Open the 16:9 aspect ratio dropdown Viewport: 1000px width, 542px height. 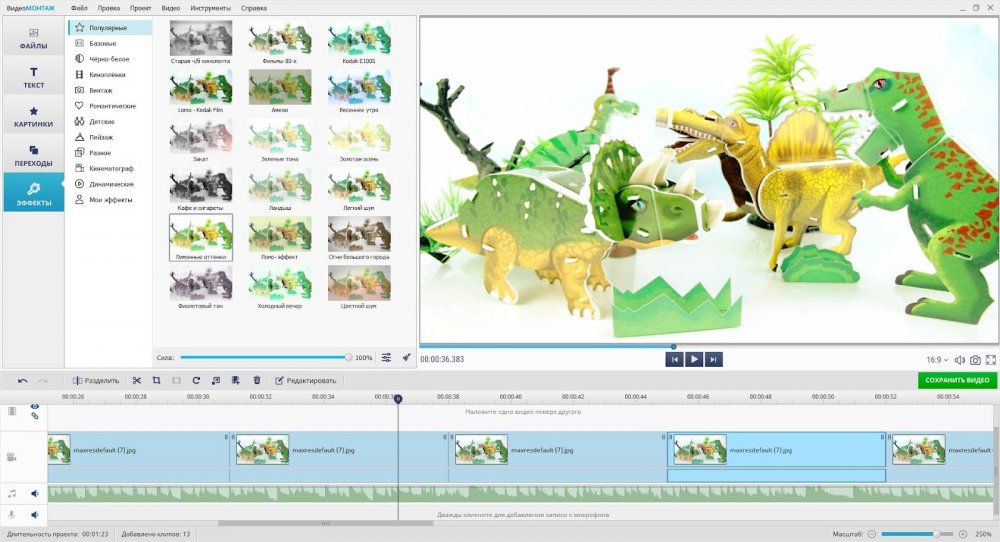(937, 359)
